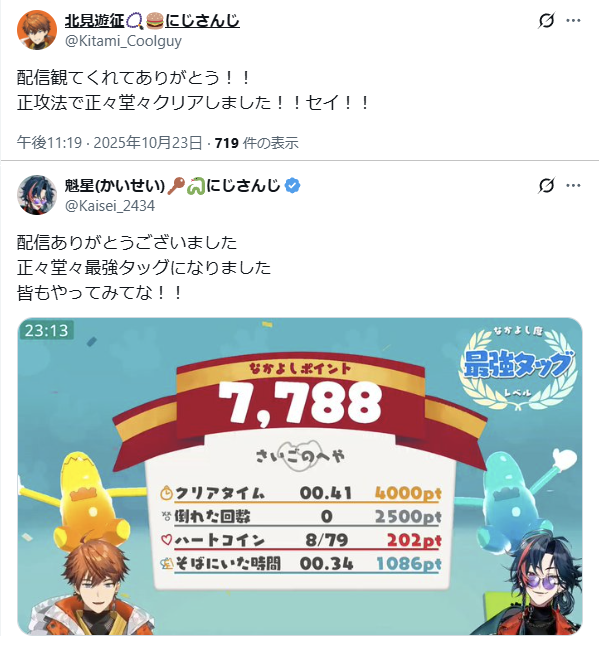Click the 午後11:19 2025年10月23日 timestamp
Screen dimensions: 599x649
click(110, 143)
